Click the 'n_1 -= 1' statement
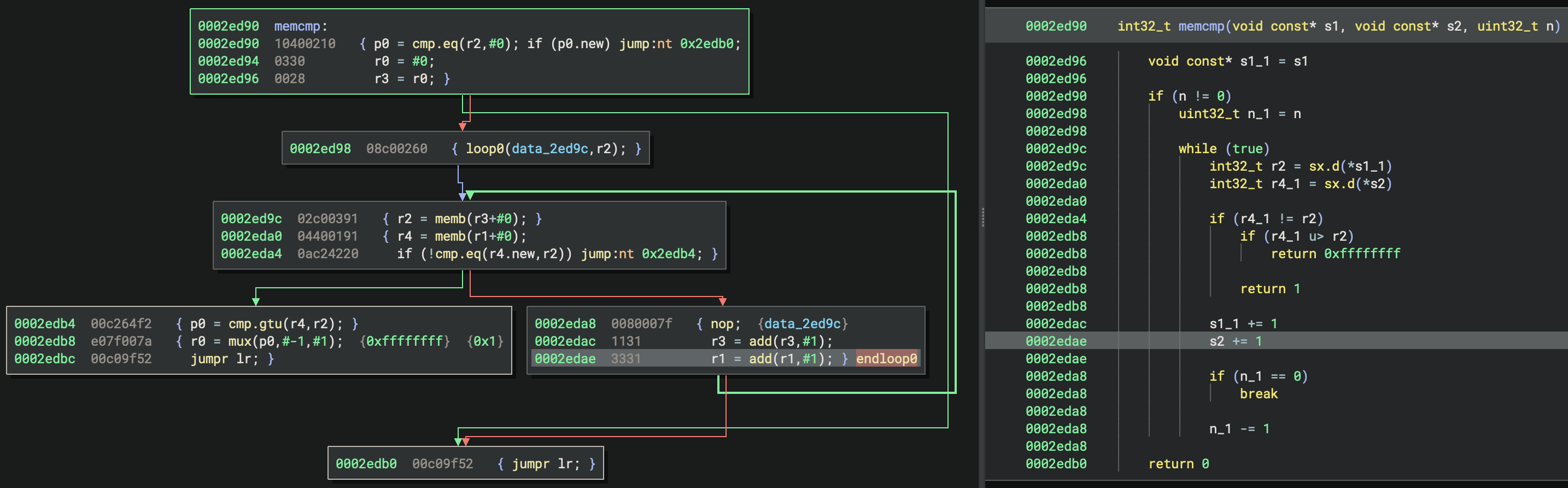The height and width of the screenshot is (488, 1568). click(1239, 429)
